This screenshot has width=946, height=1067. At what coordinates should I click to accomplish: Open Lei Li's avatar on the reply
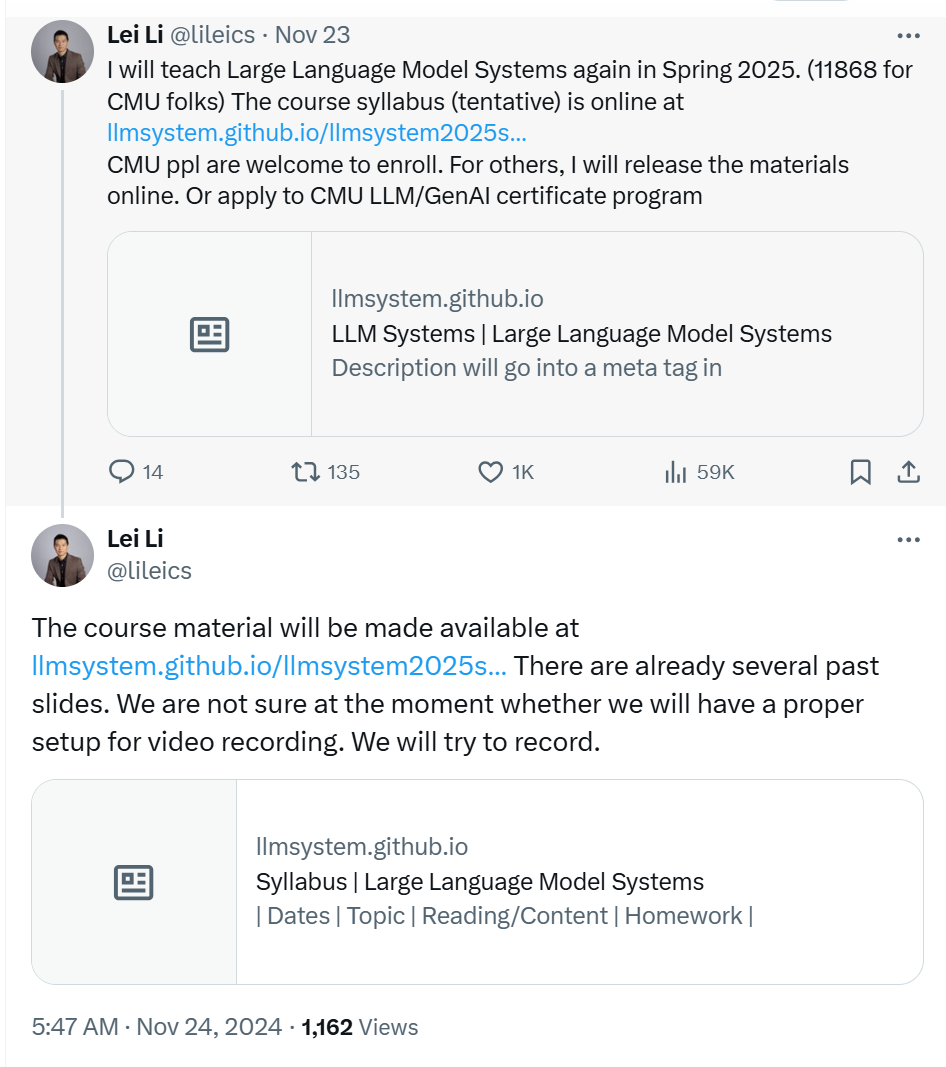(x=63, y=555)
